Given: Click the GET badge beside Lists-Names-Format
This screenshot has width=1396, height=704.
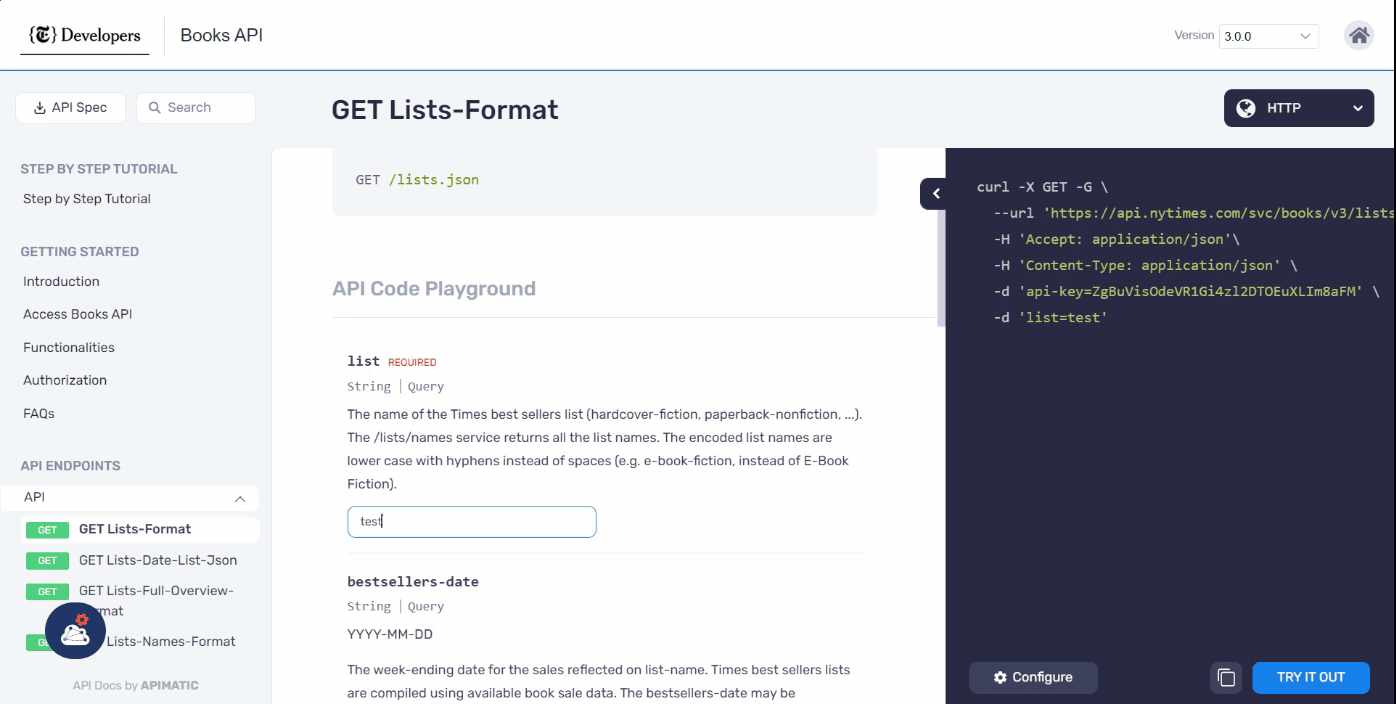Looking at the screenshot, I should pos(46,641).
